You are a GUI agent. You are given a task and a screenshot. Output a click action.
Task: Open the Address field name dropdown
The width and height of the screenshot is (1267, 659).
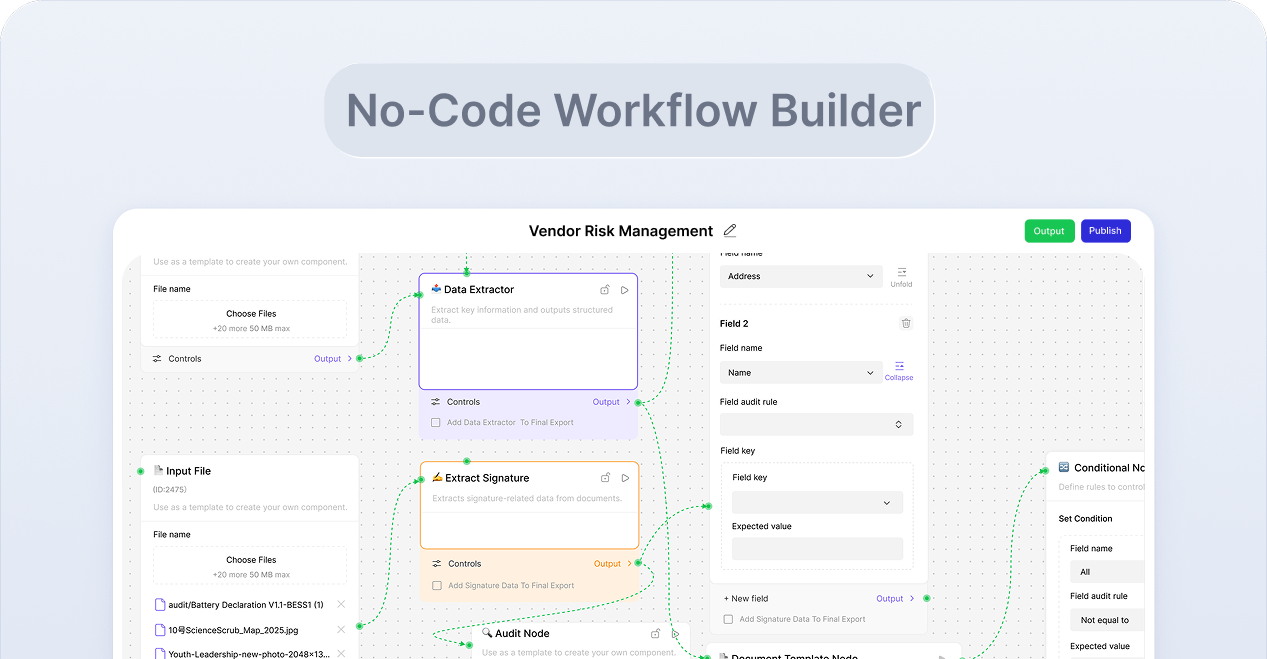click(x=801, y=276)
